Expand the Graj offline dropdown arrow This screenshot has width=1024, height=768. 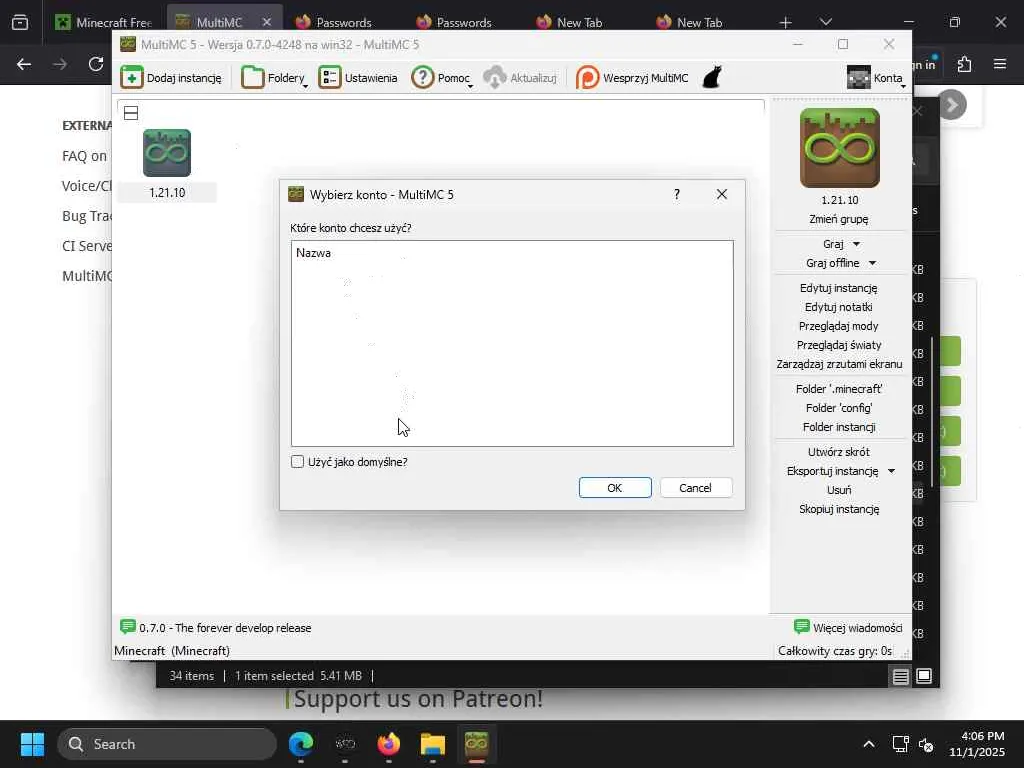pos(872,263)
